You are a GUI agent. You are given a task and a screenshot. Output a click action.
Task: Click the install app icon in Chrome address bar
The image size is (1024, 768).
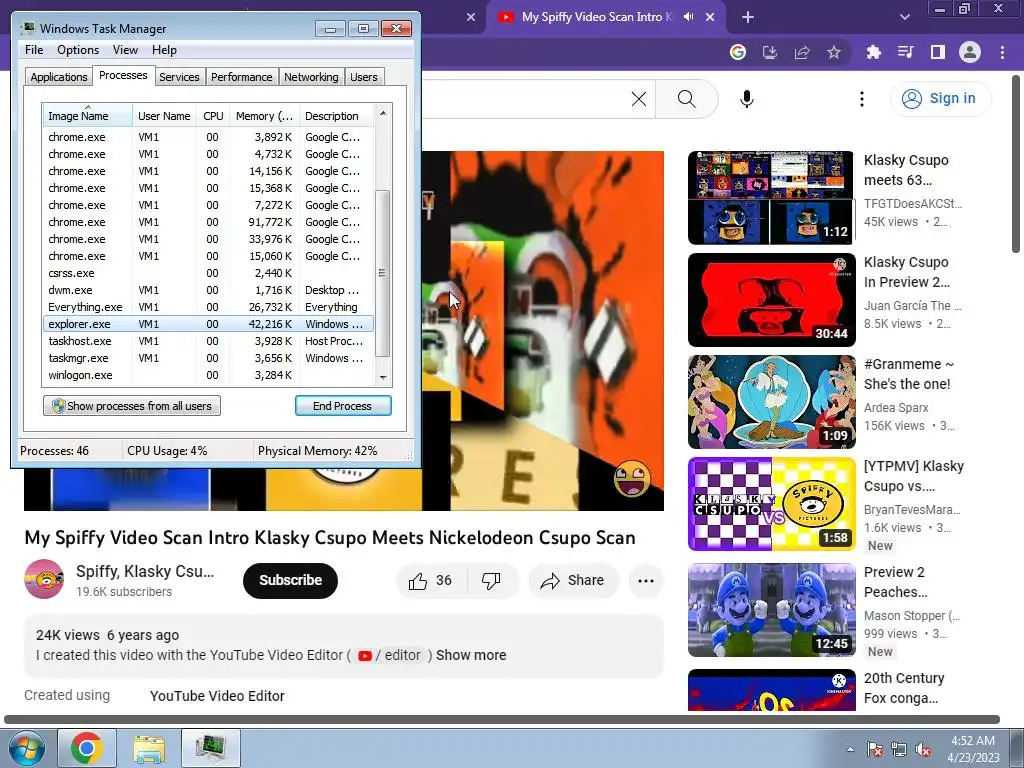click(770, 52)
